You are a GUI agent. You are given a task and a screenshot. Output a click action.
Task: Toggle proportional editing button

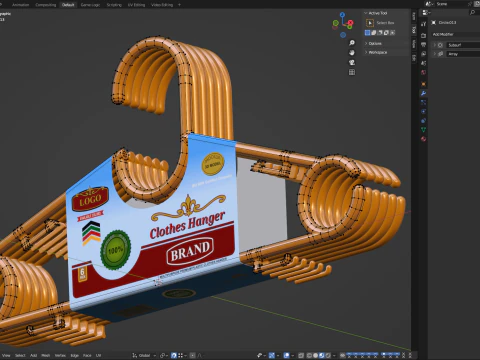point(192,355)
